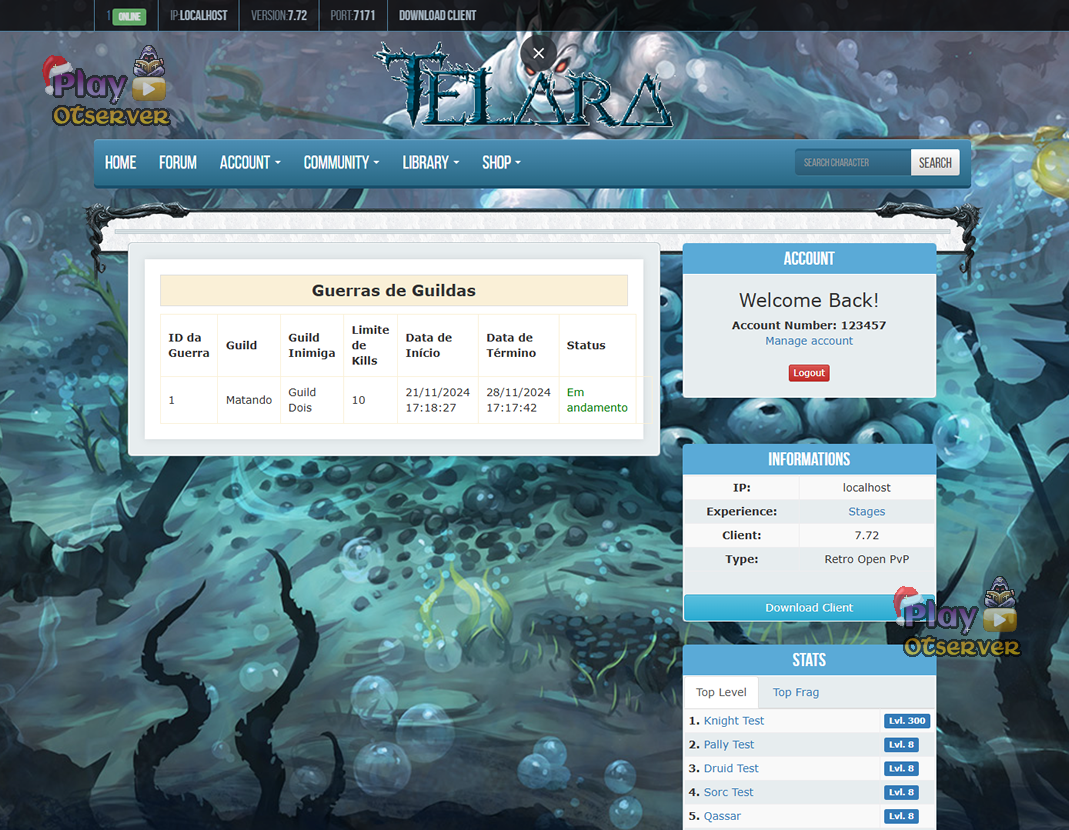Click the Stats panel header

coord(809,660)
